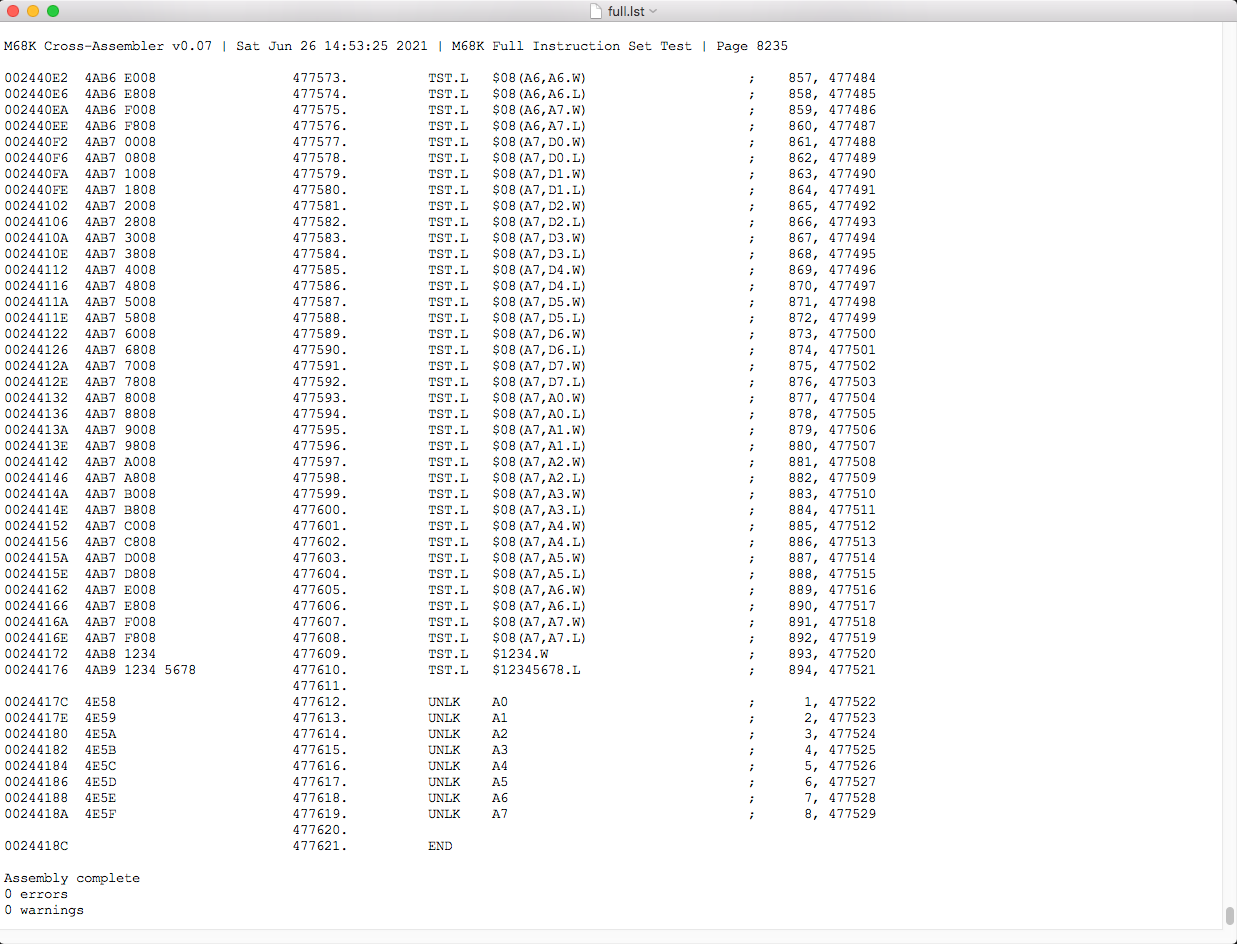The width and height of the screenshot is (1237, 944).
Task: Click the address 0024416A
Action: pyautogui.click(x=36, y=622)
